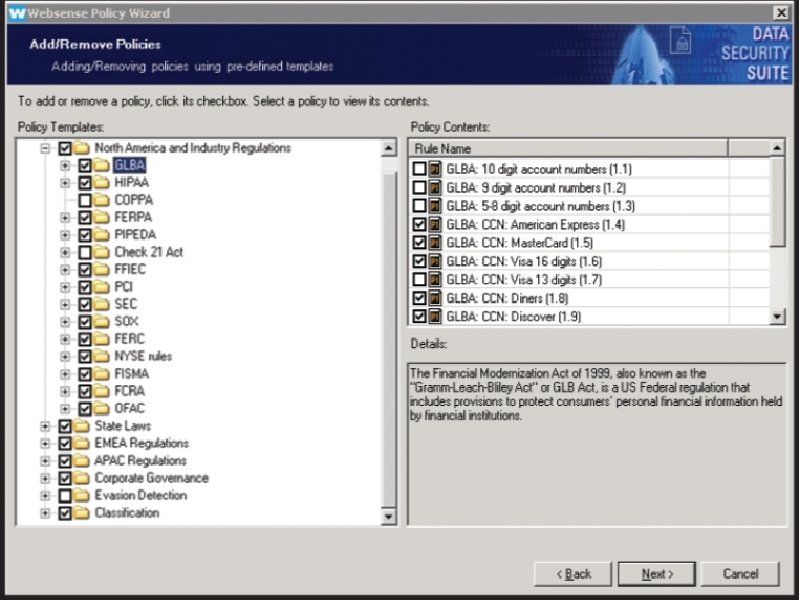
Task: Enable the Evasion Detection checkbox
Action: (x=65, y=495)
